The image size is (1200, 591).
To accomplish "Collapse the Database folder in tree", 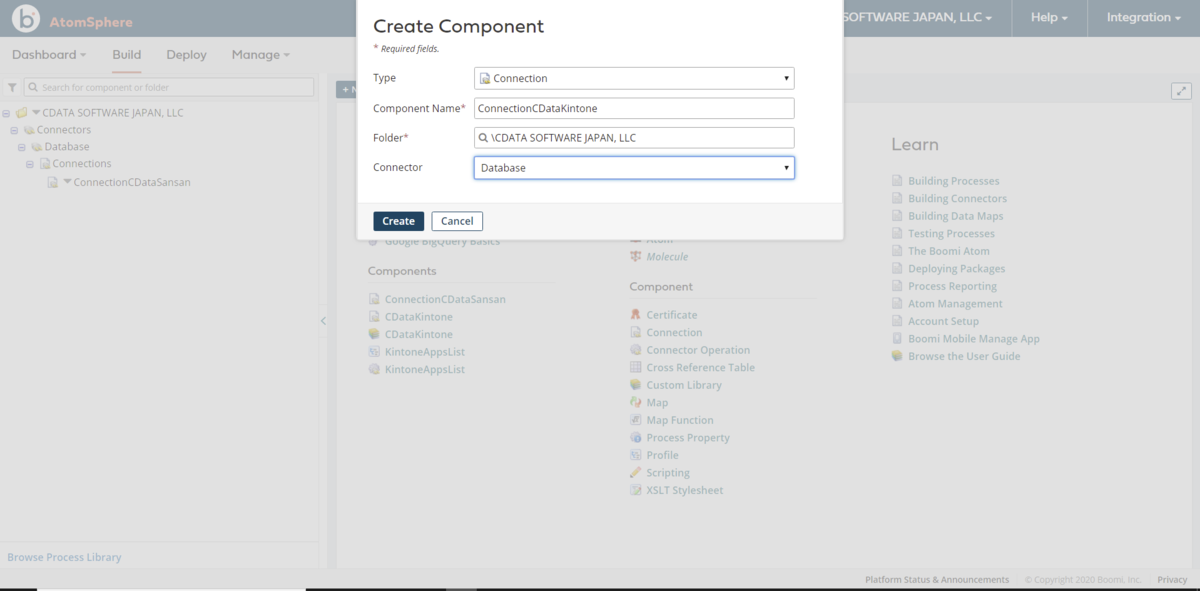I will (x=22, y=147).
